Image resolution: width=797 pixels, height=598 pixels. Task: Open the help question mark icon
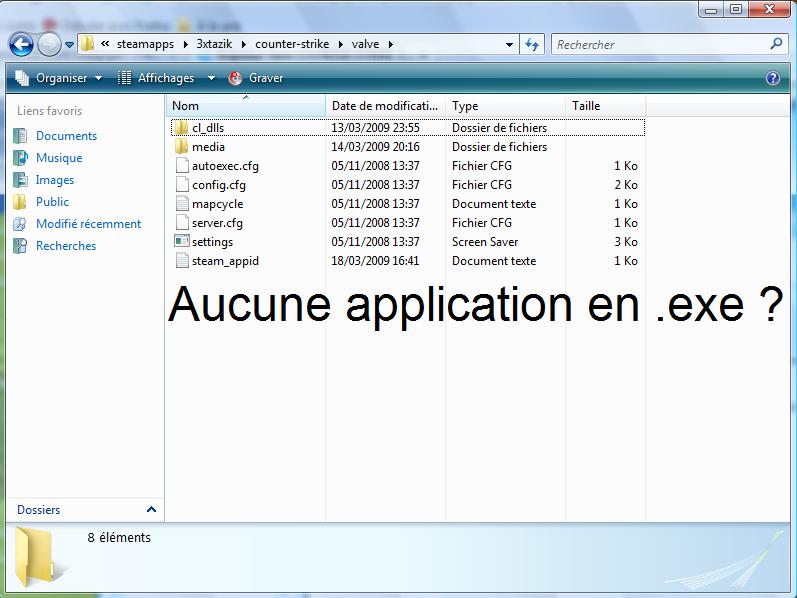(x=772, y=78)
